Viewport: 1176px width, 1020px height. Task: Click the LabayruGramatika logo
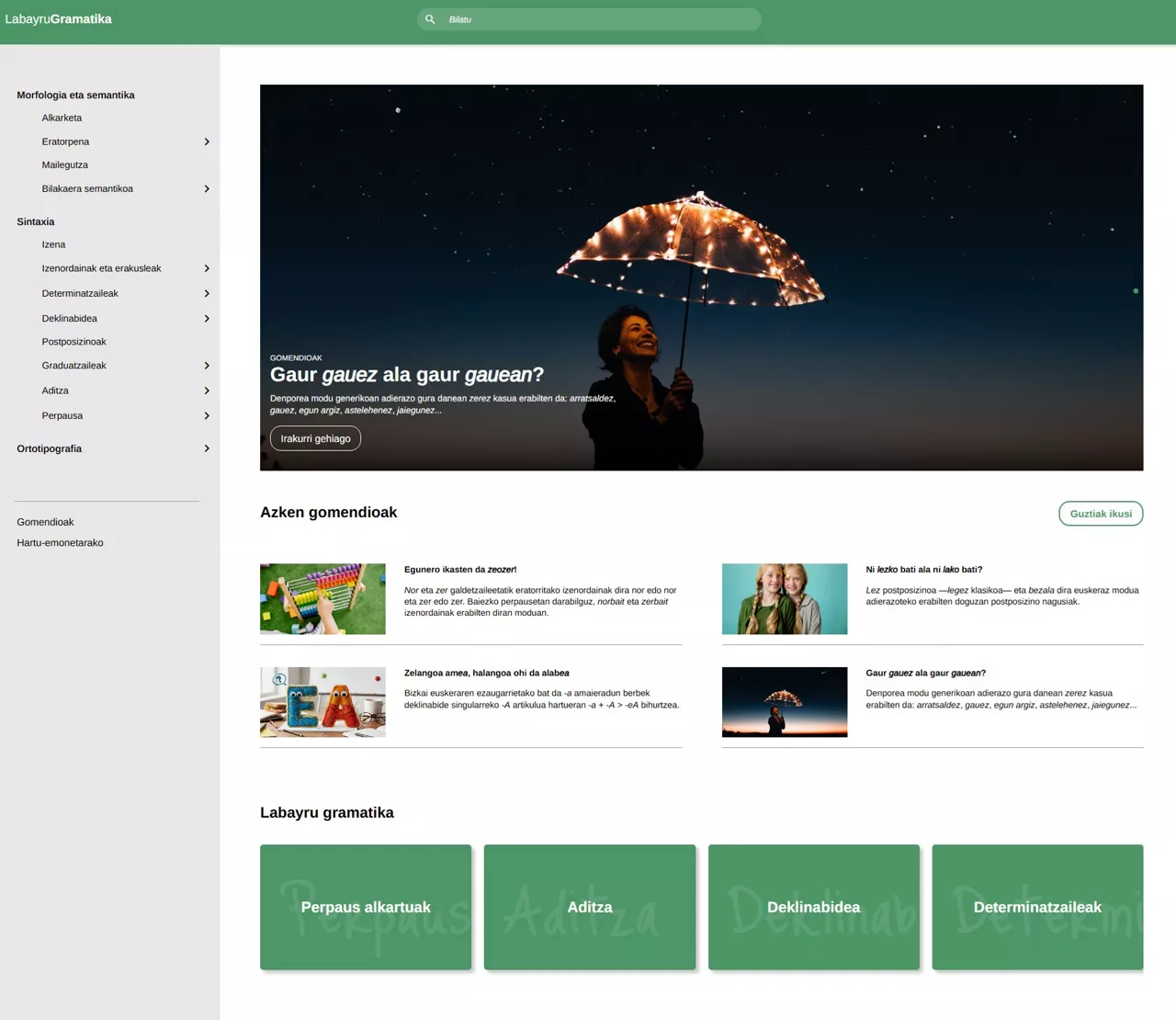58,19
